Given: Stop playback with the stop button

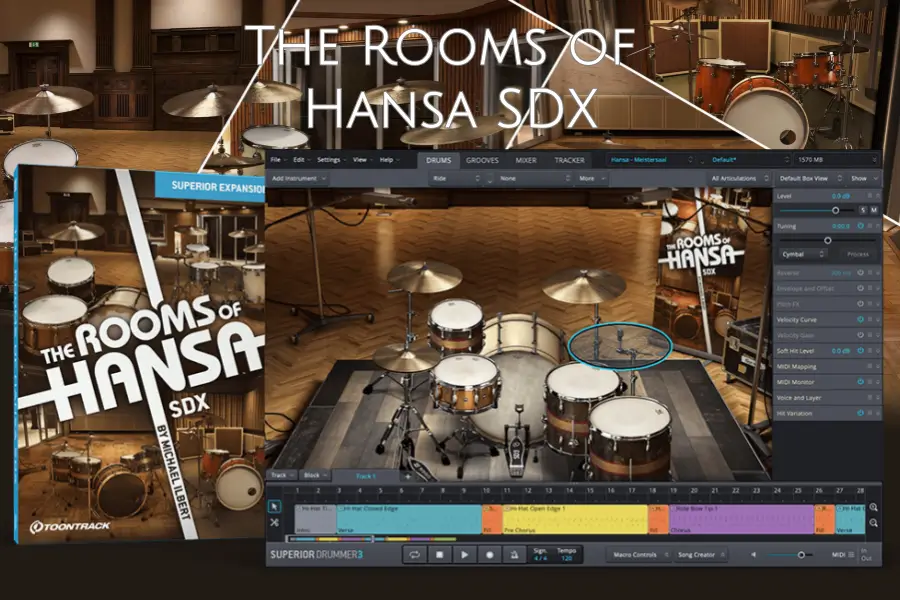Looking at the screenshot, I should click(x=440, y=555).
